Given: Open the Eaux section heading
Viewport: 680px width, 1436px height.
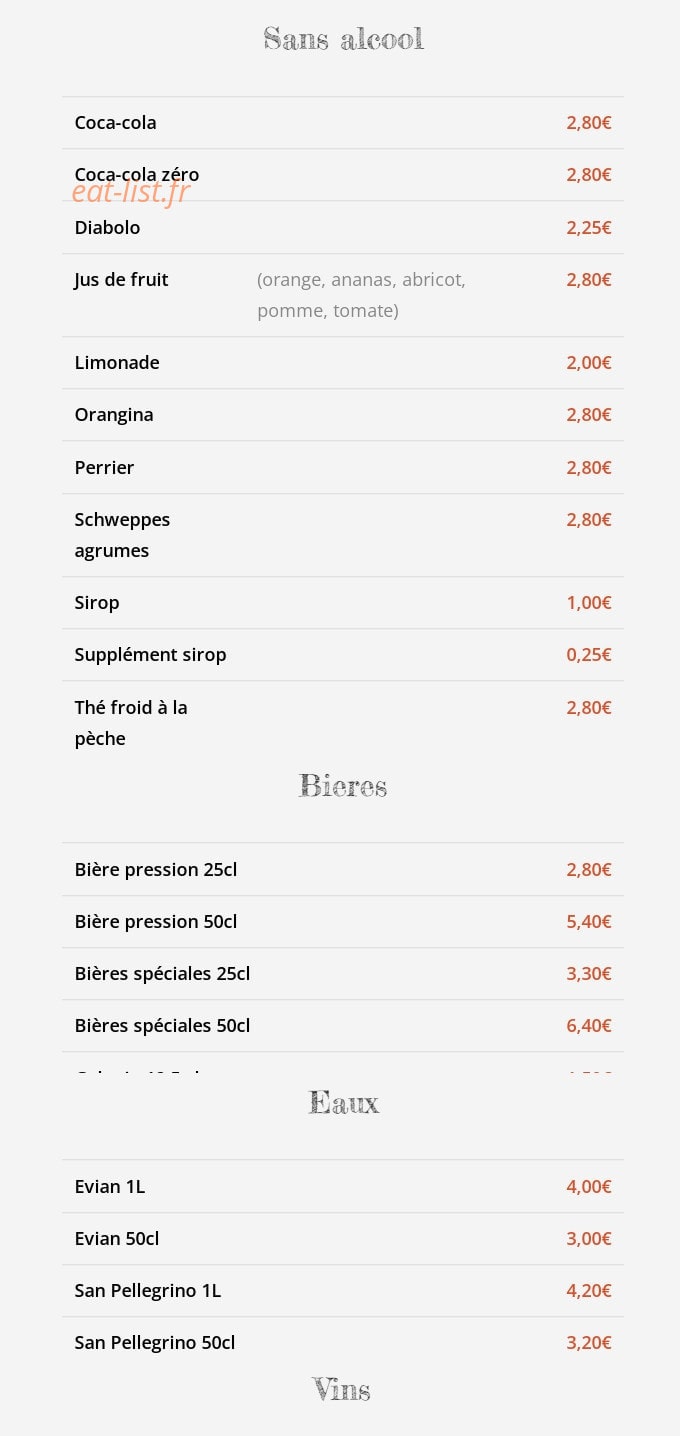Looking at the screenshot, I should pos(343,1103).
